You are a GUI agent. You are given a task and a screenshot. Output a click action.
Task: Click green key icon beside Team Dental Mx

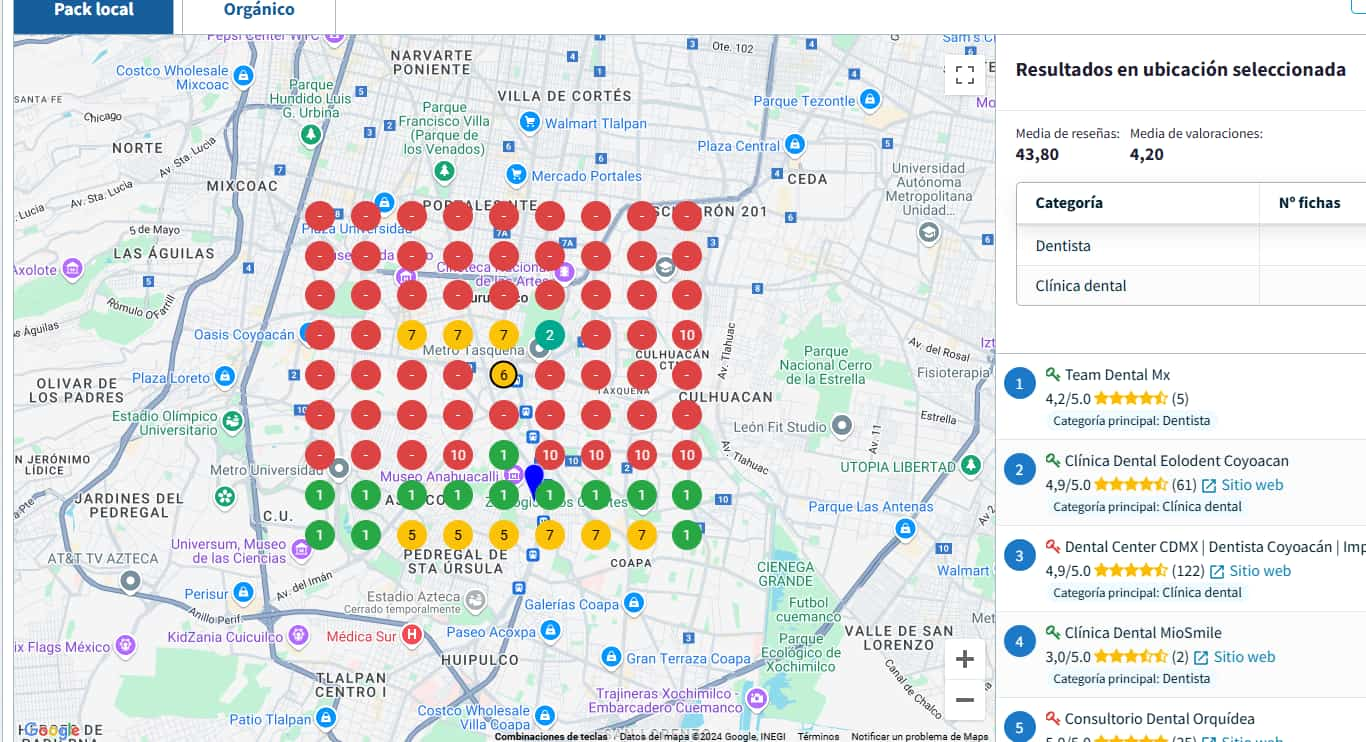1053,374
